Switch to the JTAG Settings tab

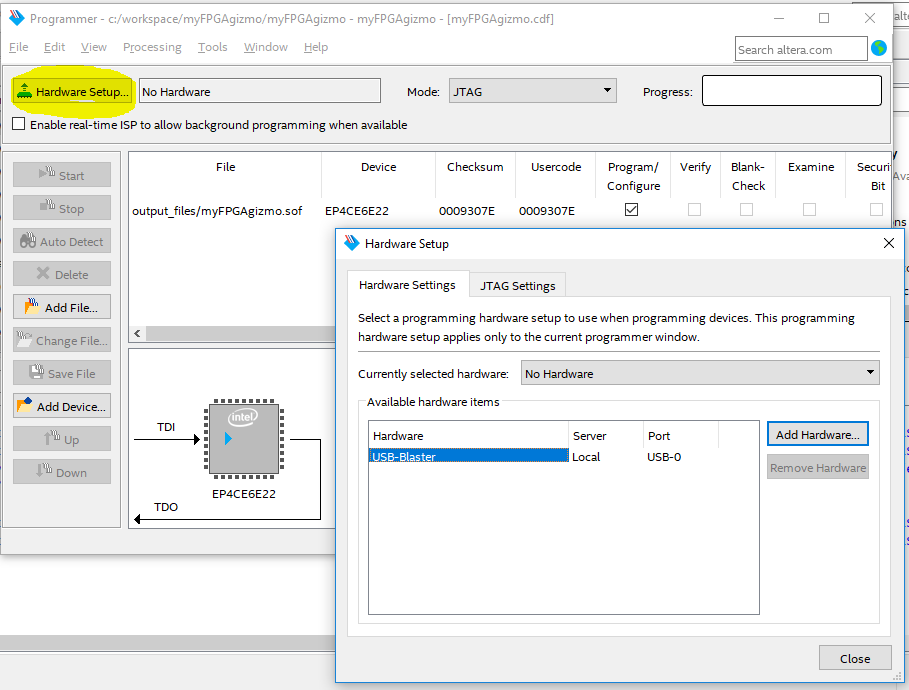(x=518, y=285)
